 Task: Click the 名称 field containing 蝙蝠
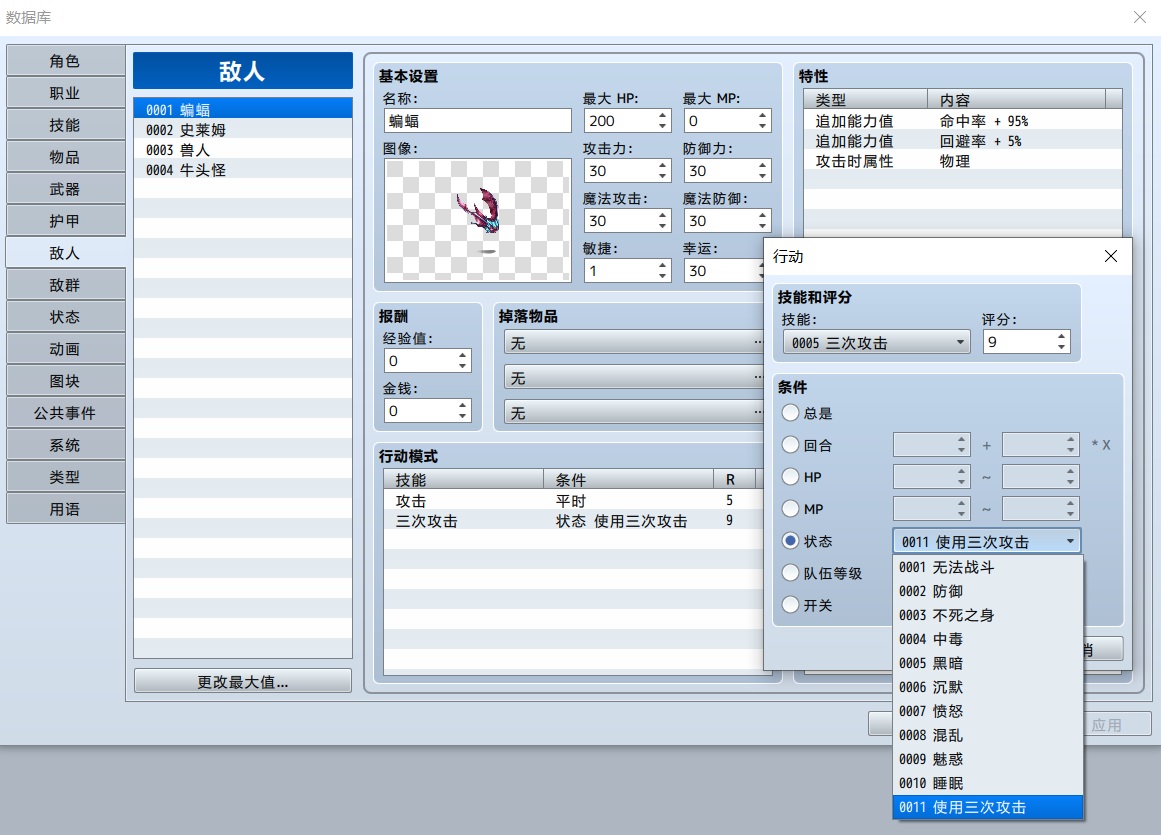478,121
